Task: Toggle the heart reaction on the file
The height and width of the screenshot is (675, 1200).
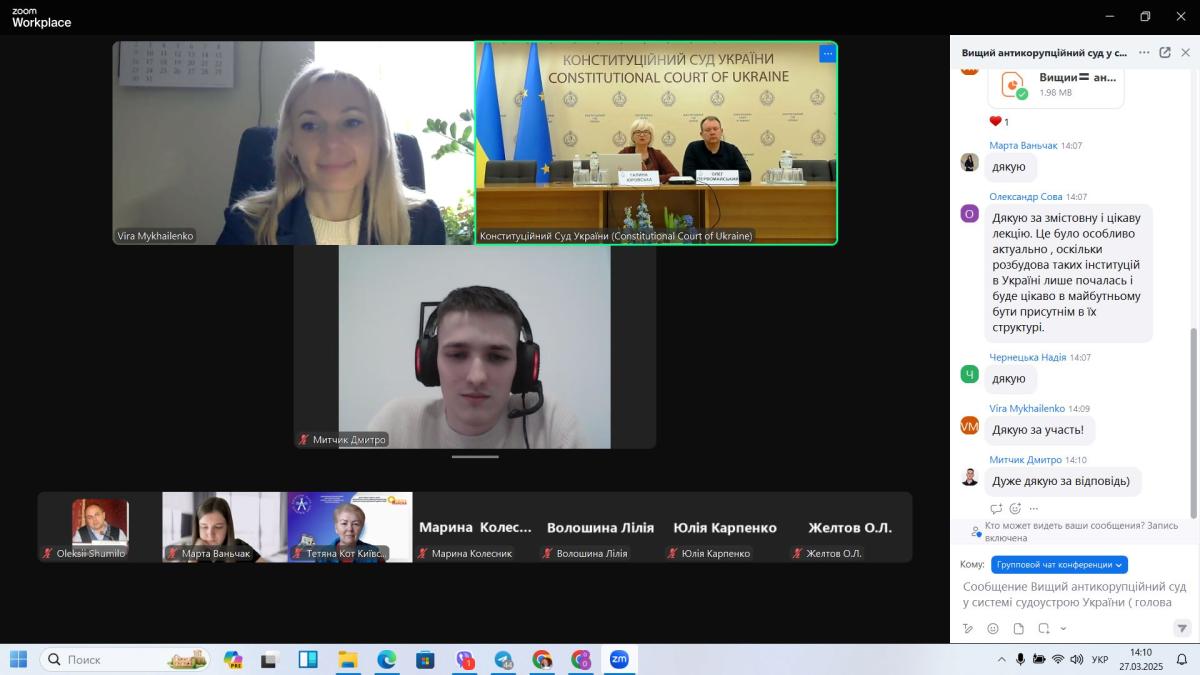Action: tap(996, 121)
